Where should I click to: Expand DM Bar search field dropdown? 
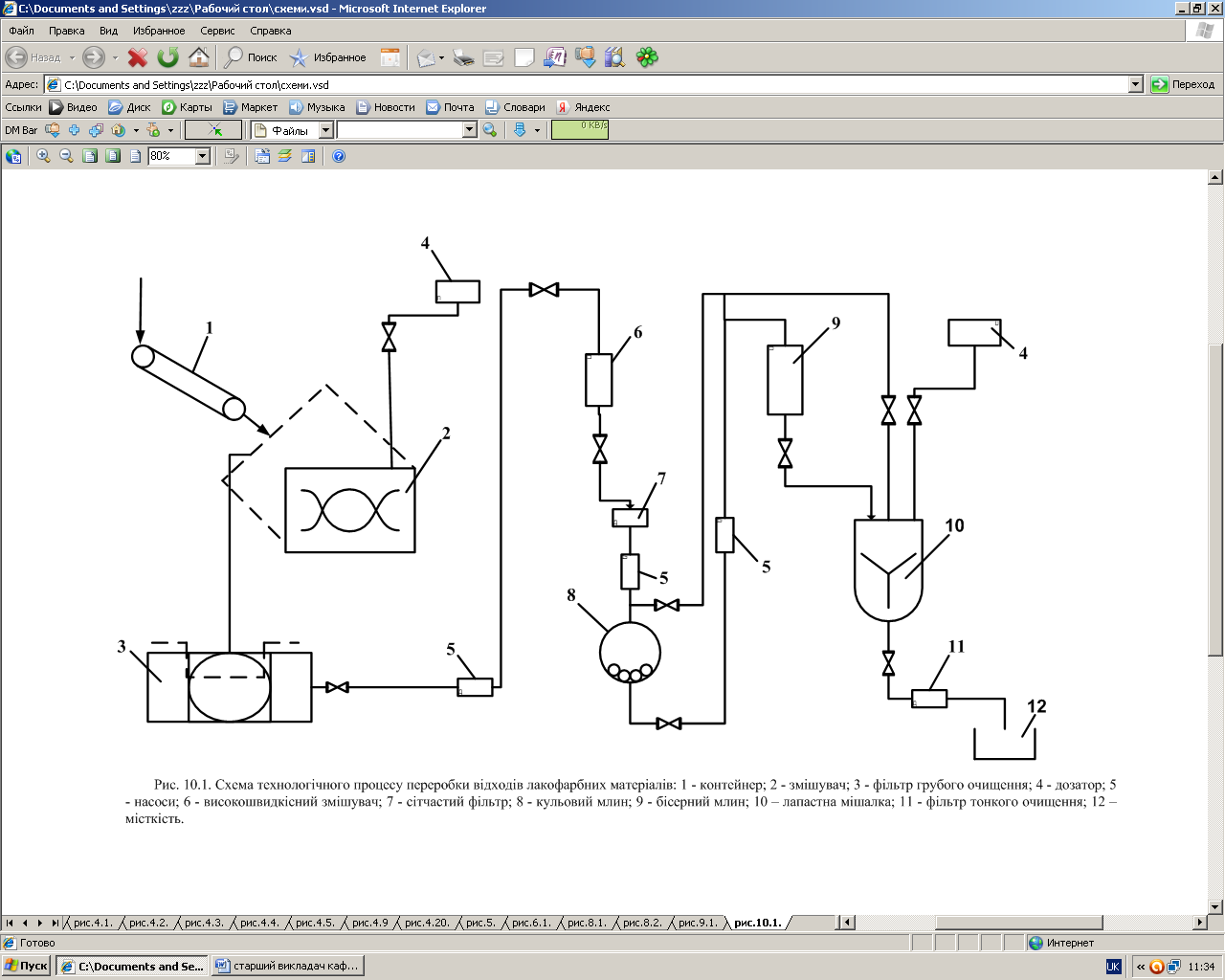click(469, 130)
